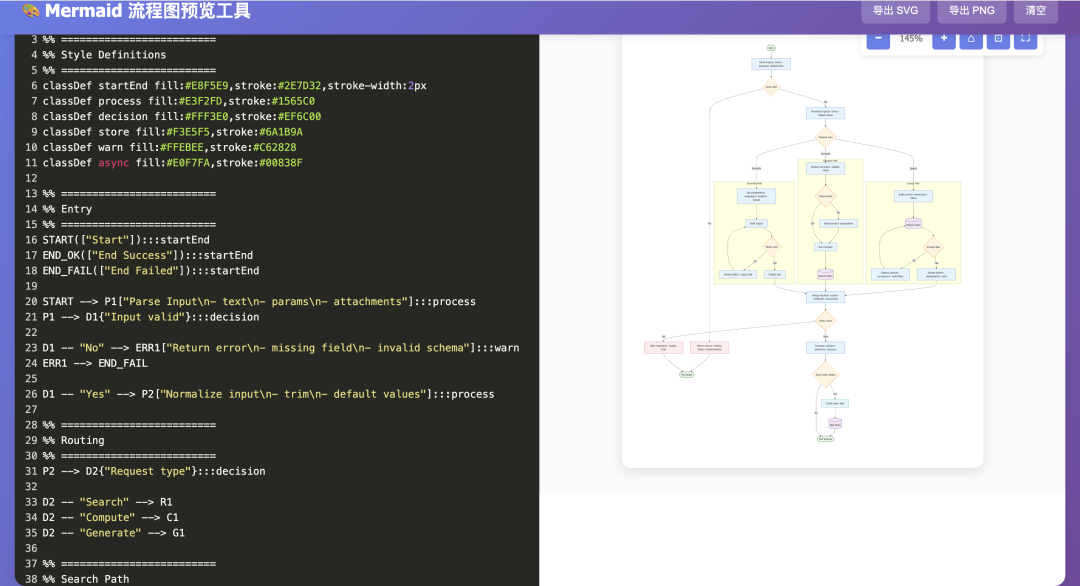
Task: Click the 导出 PNG button
Action: pyautogui.click(x=971, y=11)
